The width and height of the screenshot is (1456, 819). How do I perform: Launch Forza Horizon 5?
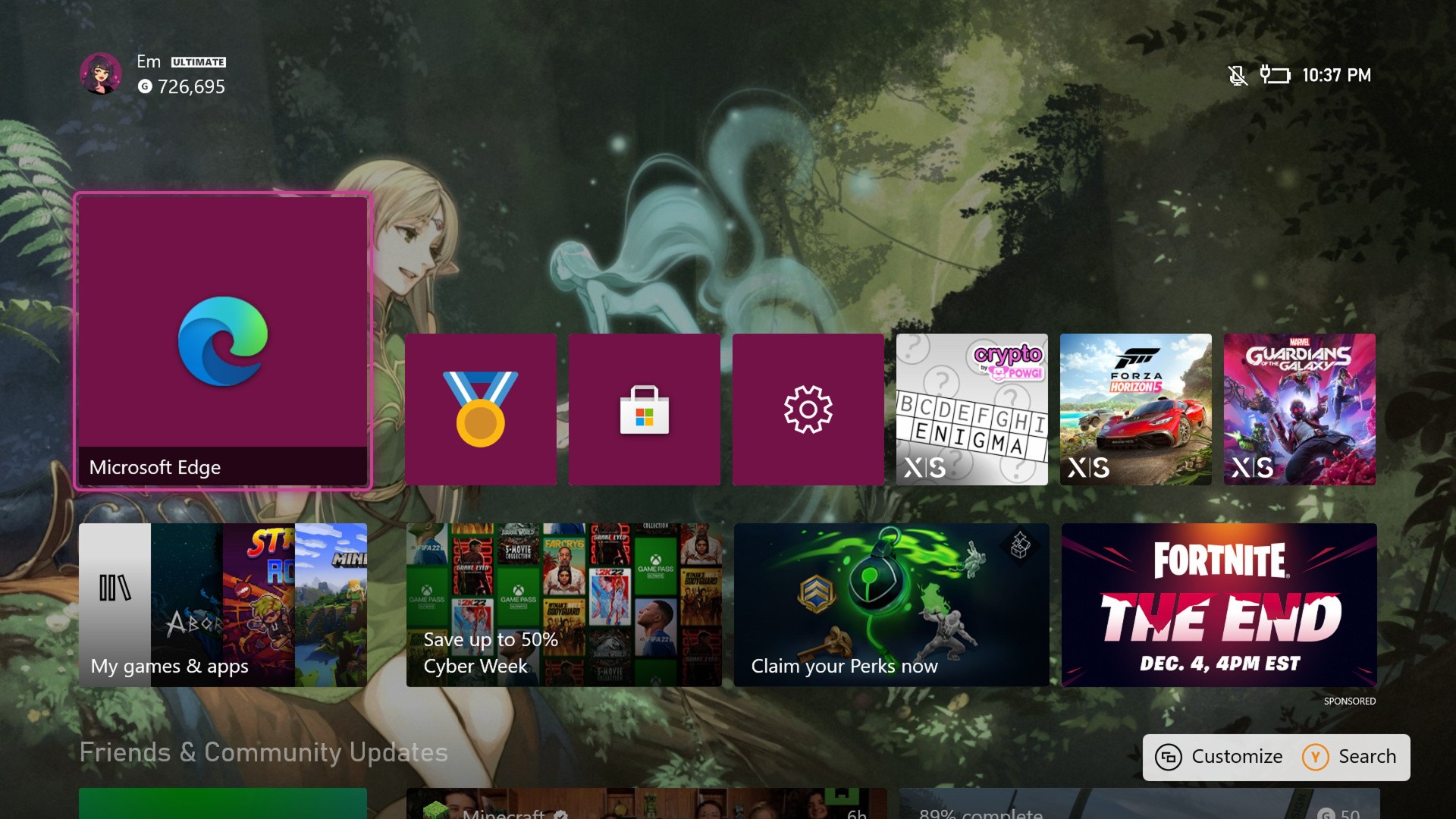(1135, 409)
